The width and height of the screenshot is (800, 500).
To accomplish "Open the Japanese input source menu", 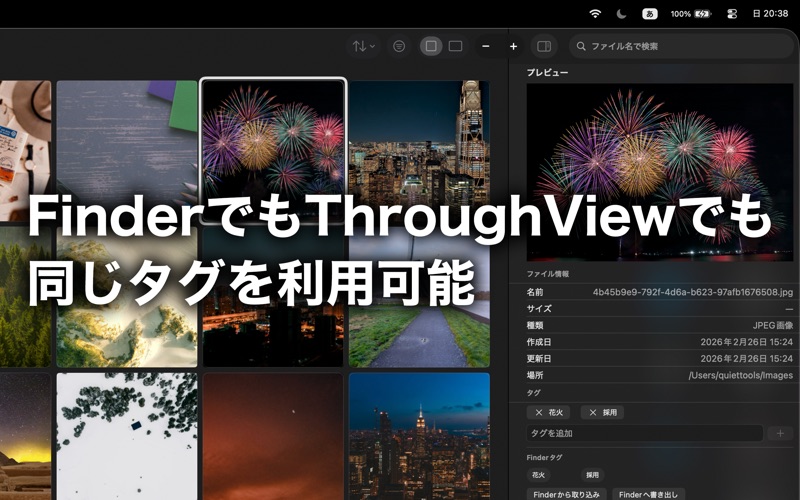I will coord(649,14).
